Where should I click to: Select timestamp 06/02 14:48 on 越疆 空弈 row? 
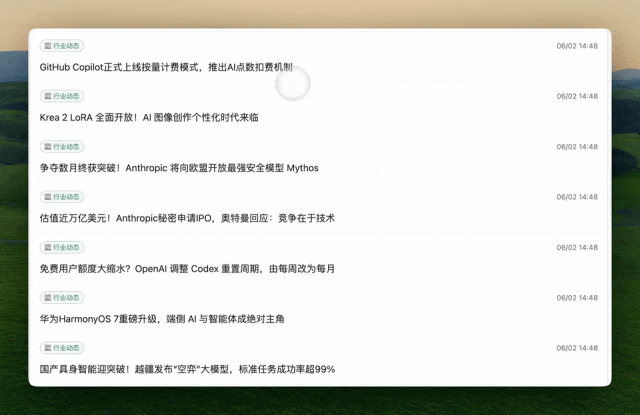[x=577, y=348]
